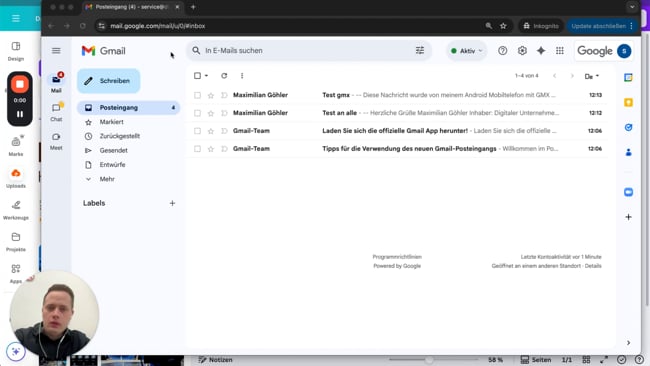Tick the select-all checkbox in toolbar

[197, 75]
